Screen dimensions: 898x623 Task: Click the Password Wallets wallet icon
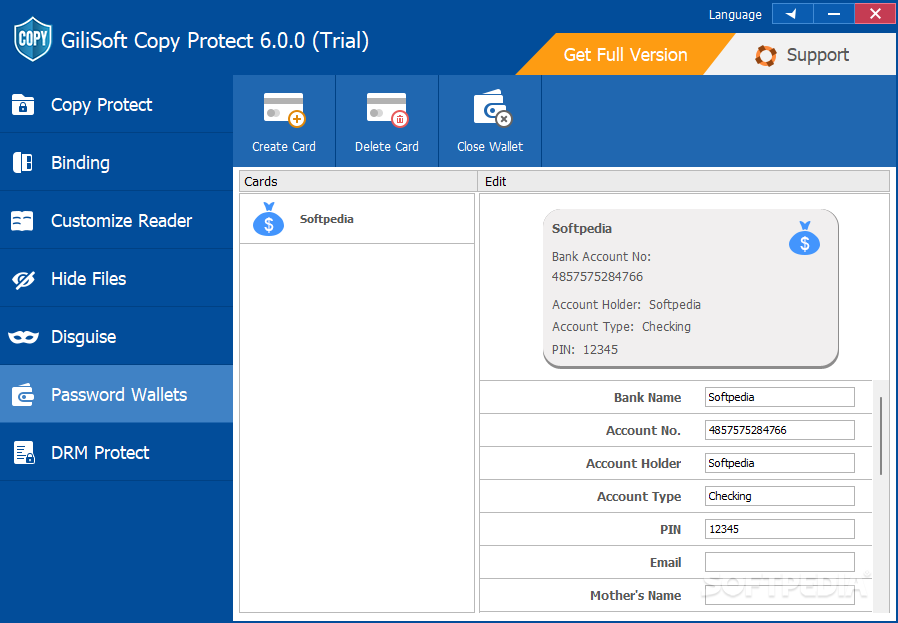click(23, 395)
